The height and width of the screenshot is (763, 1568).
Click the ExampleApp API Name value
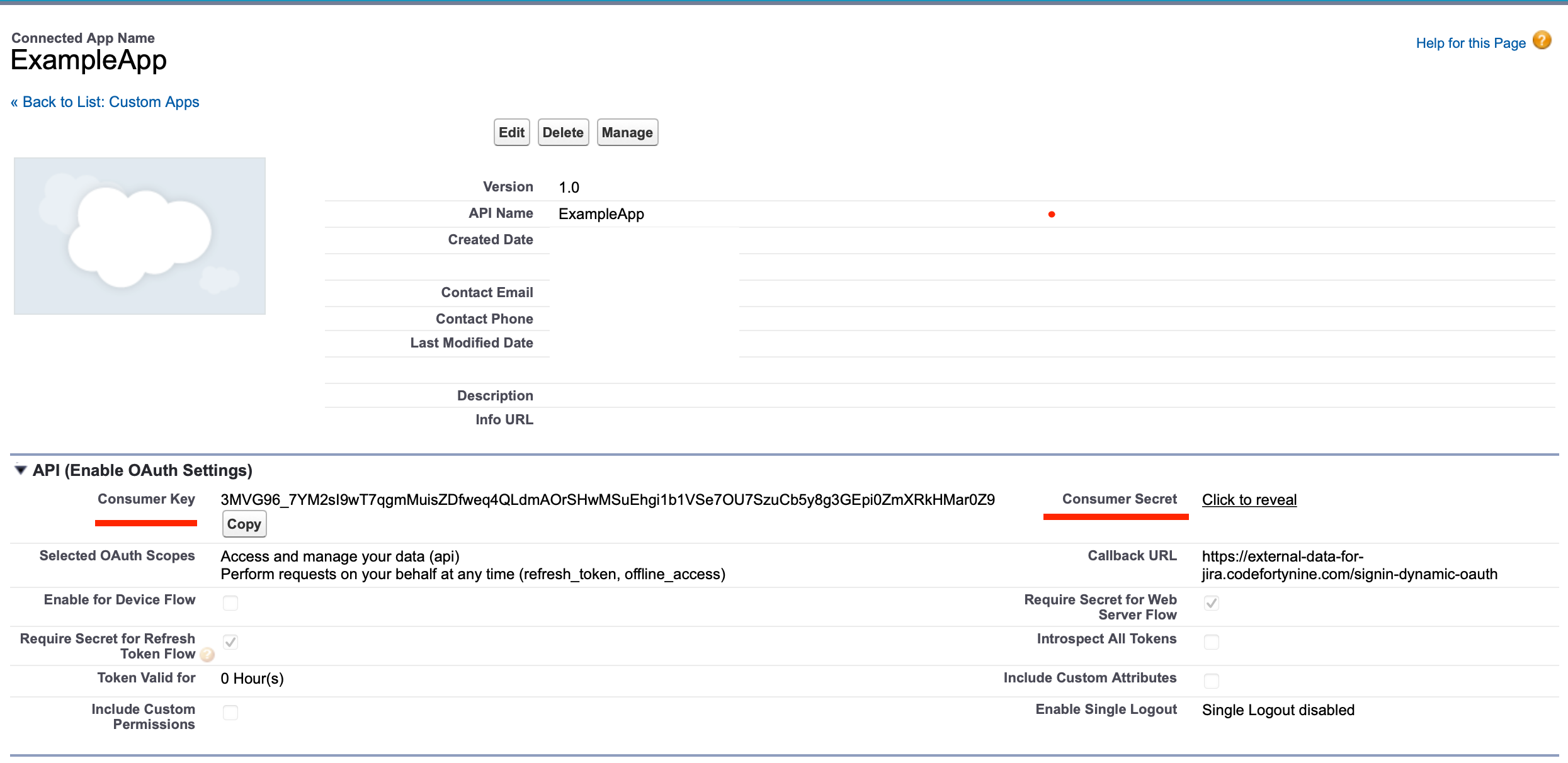click(x=600, y=213)
